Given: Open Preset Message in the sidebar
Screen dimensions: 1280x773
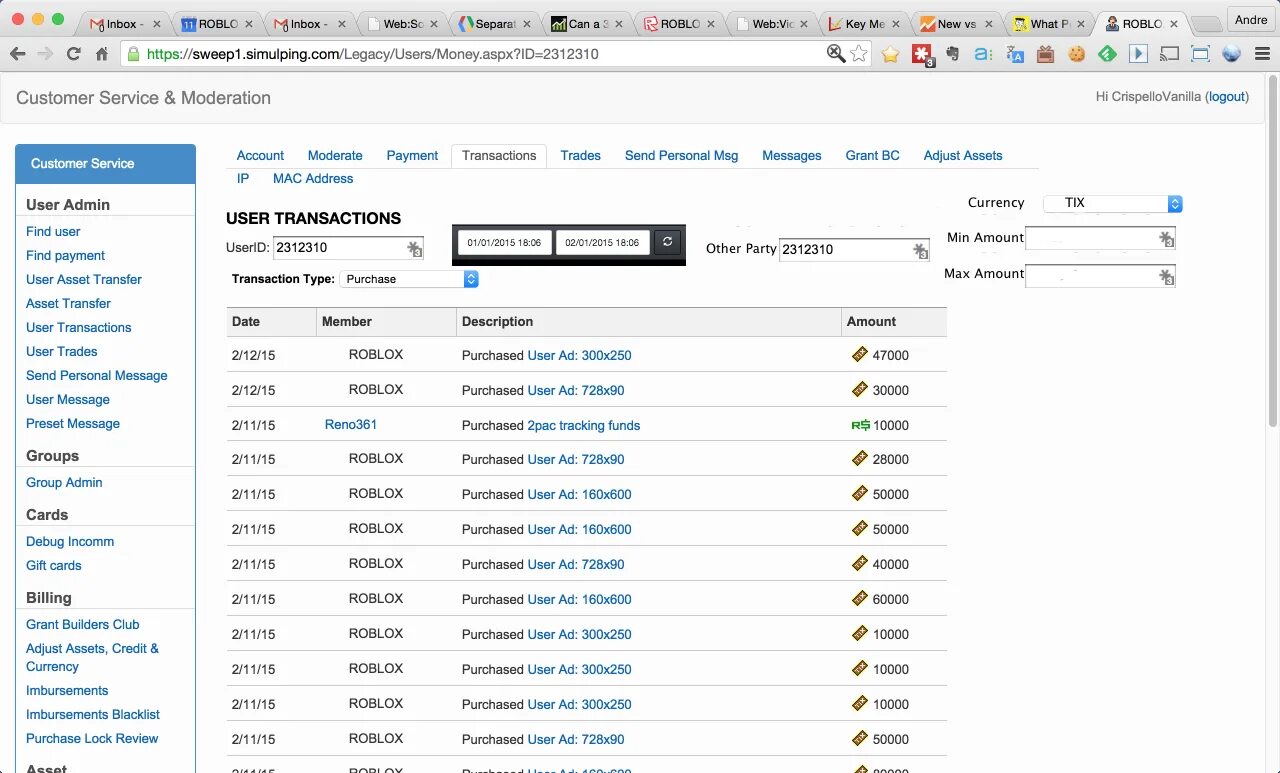Looking at the screenshot, I should 73,423.
